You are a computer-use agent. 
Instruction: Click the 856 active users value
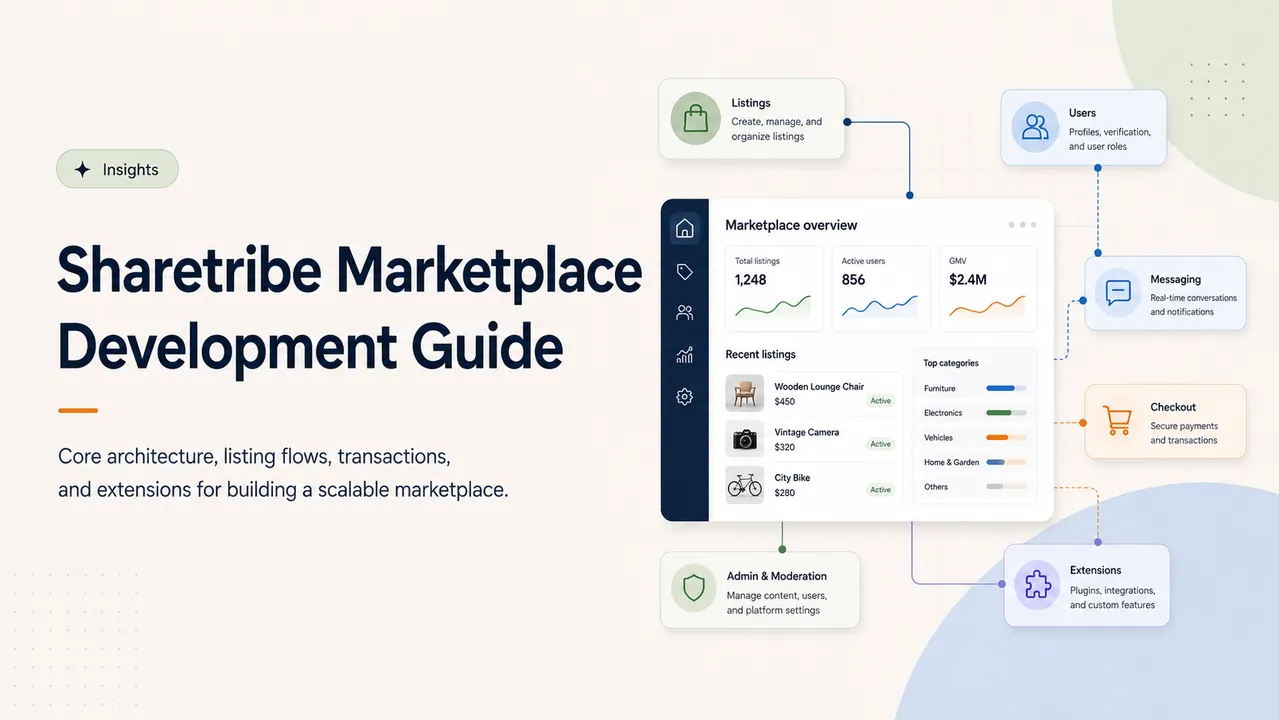tap(853, 280)
